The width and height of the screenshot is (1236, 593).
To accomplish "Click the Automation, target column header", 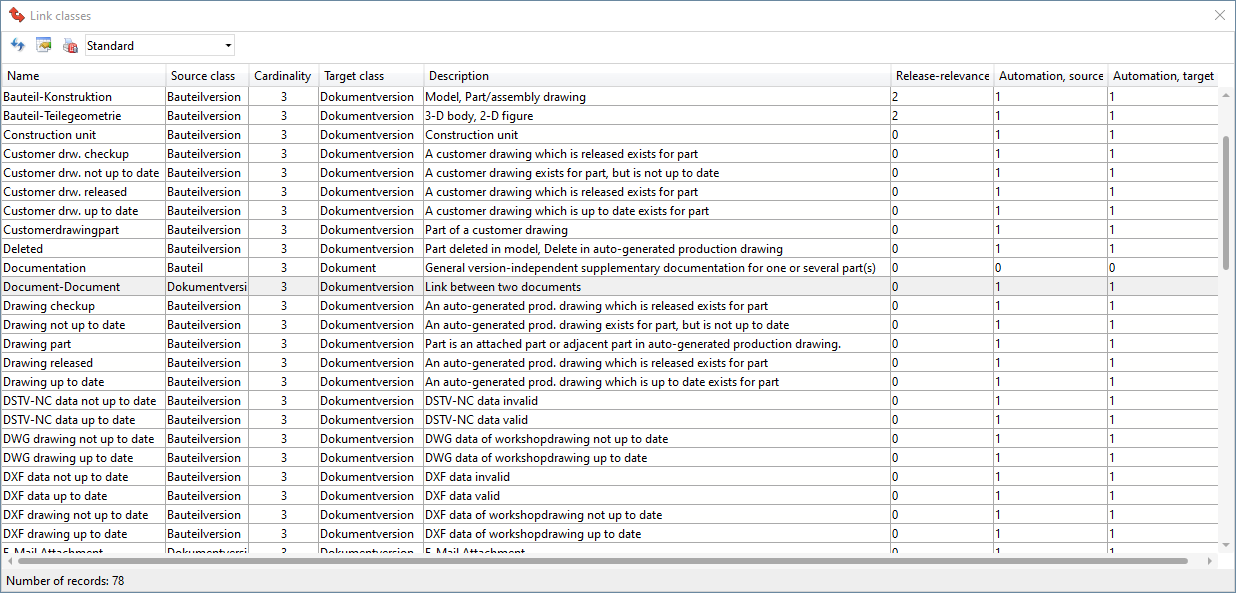I will [1163, 76].
